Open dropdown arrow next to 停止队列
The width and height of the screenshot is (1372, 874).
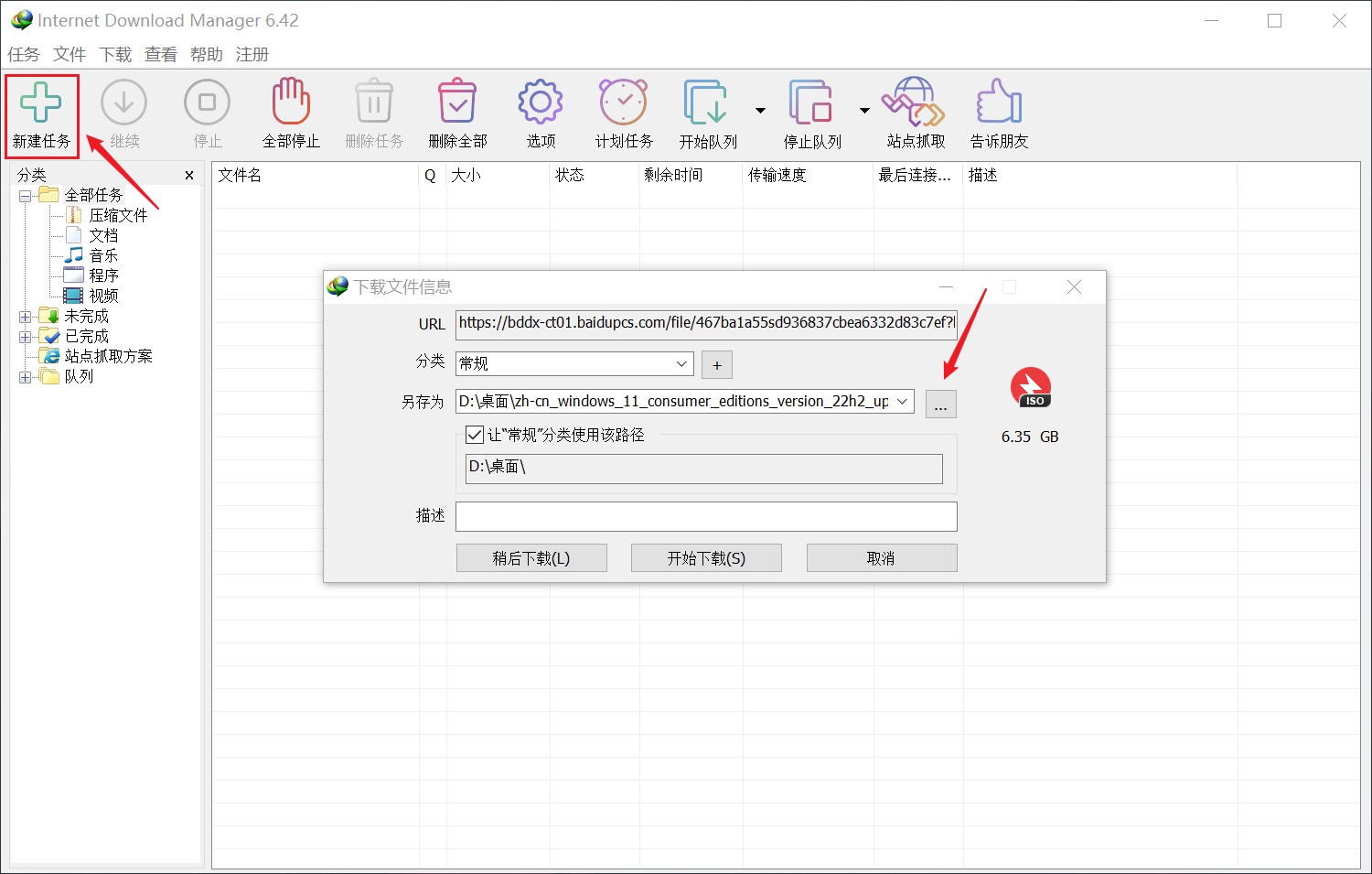864,111
